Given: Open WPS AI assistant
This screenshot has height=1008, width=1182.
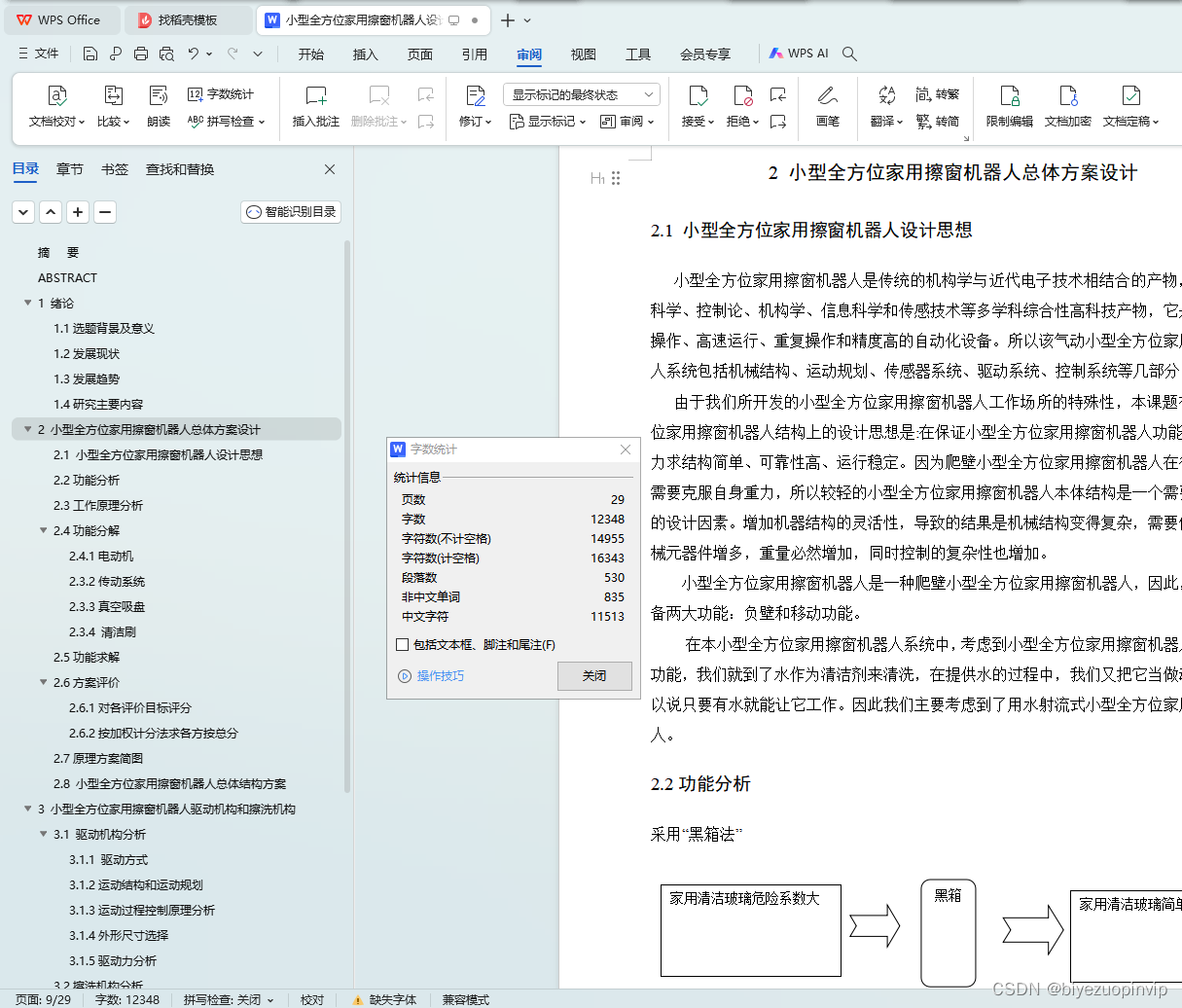Looking at the screenshot, I should (798, 54).
